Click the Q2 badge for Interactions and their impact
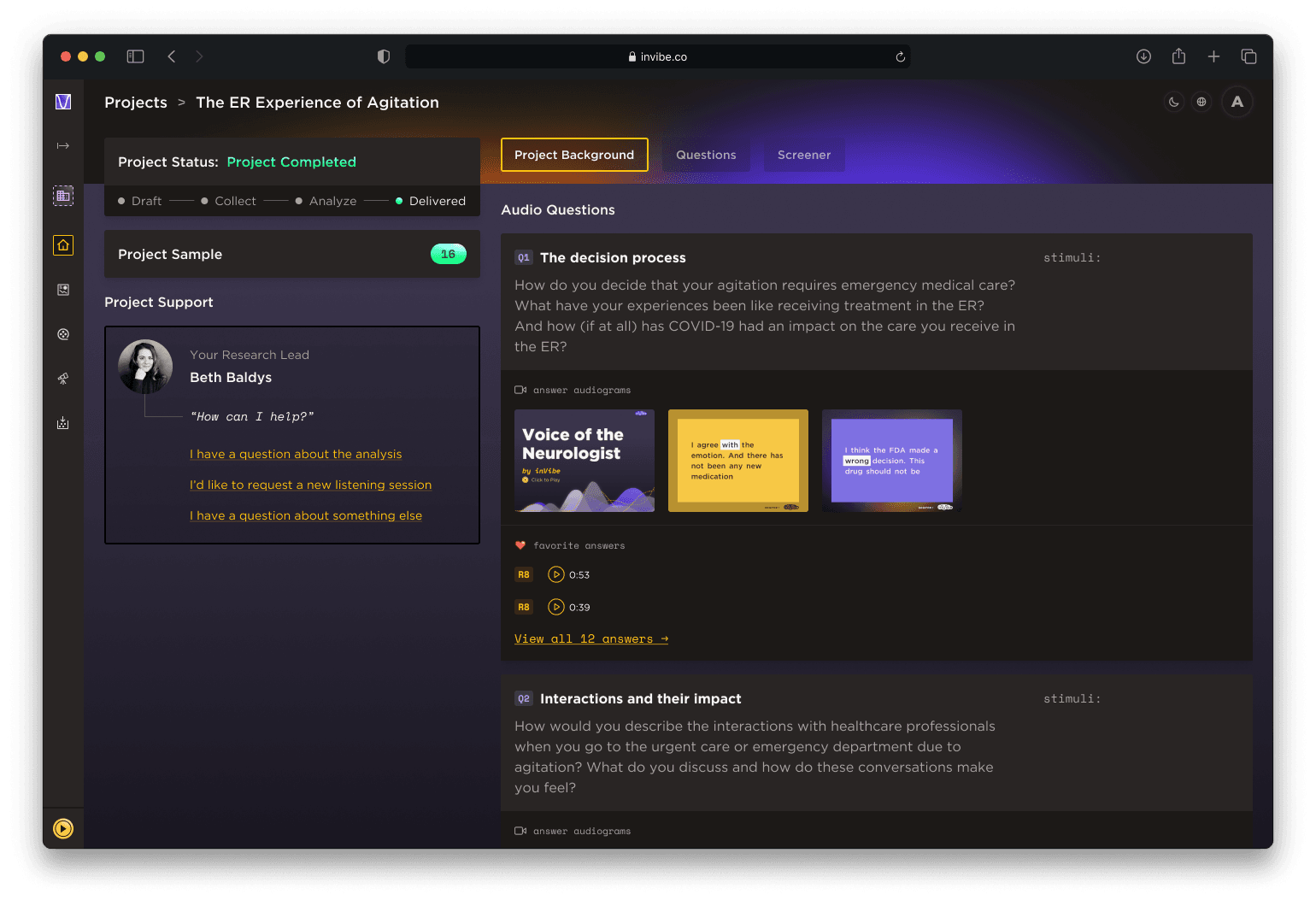 click(x=524, y=698)
